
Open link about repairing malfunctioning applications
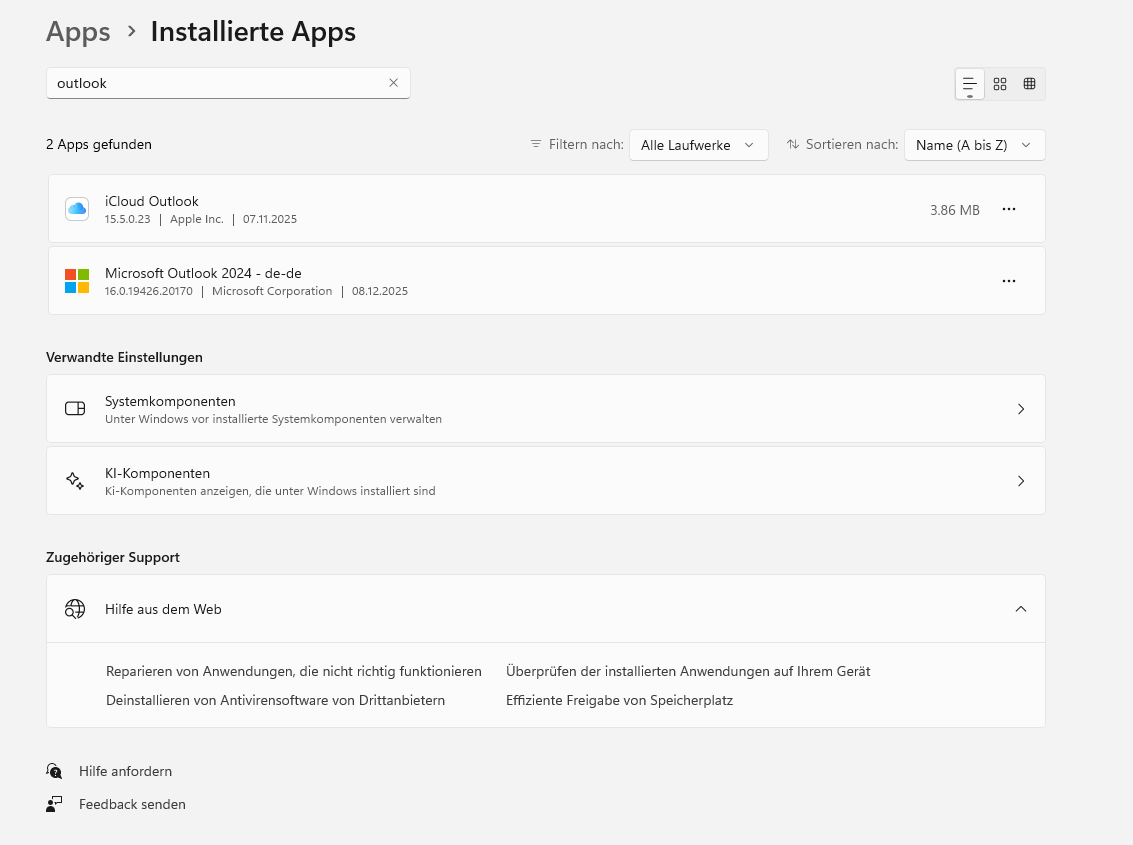293,671
